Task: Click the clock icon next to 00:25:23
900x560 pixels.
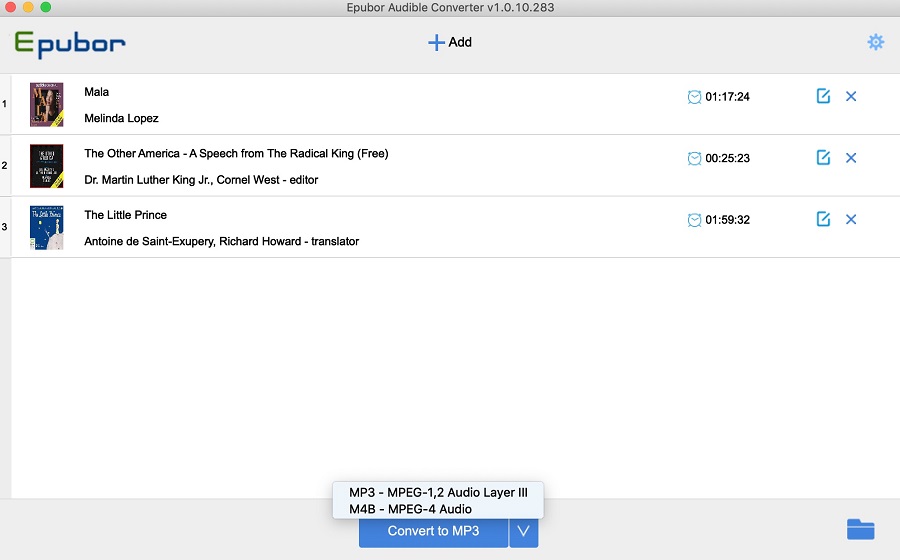Action: click(694, 158)
